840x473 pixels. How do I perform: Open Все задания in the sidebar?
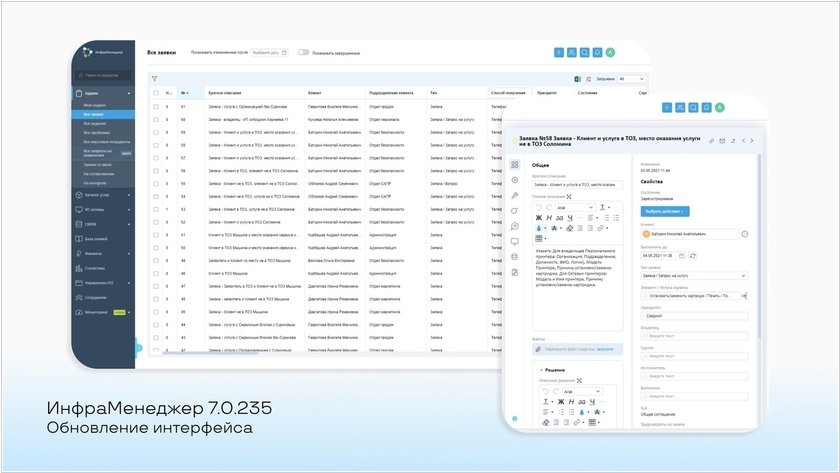[x=94, y=124]
